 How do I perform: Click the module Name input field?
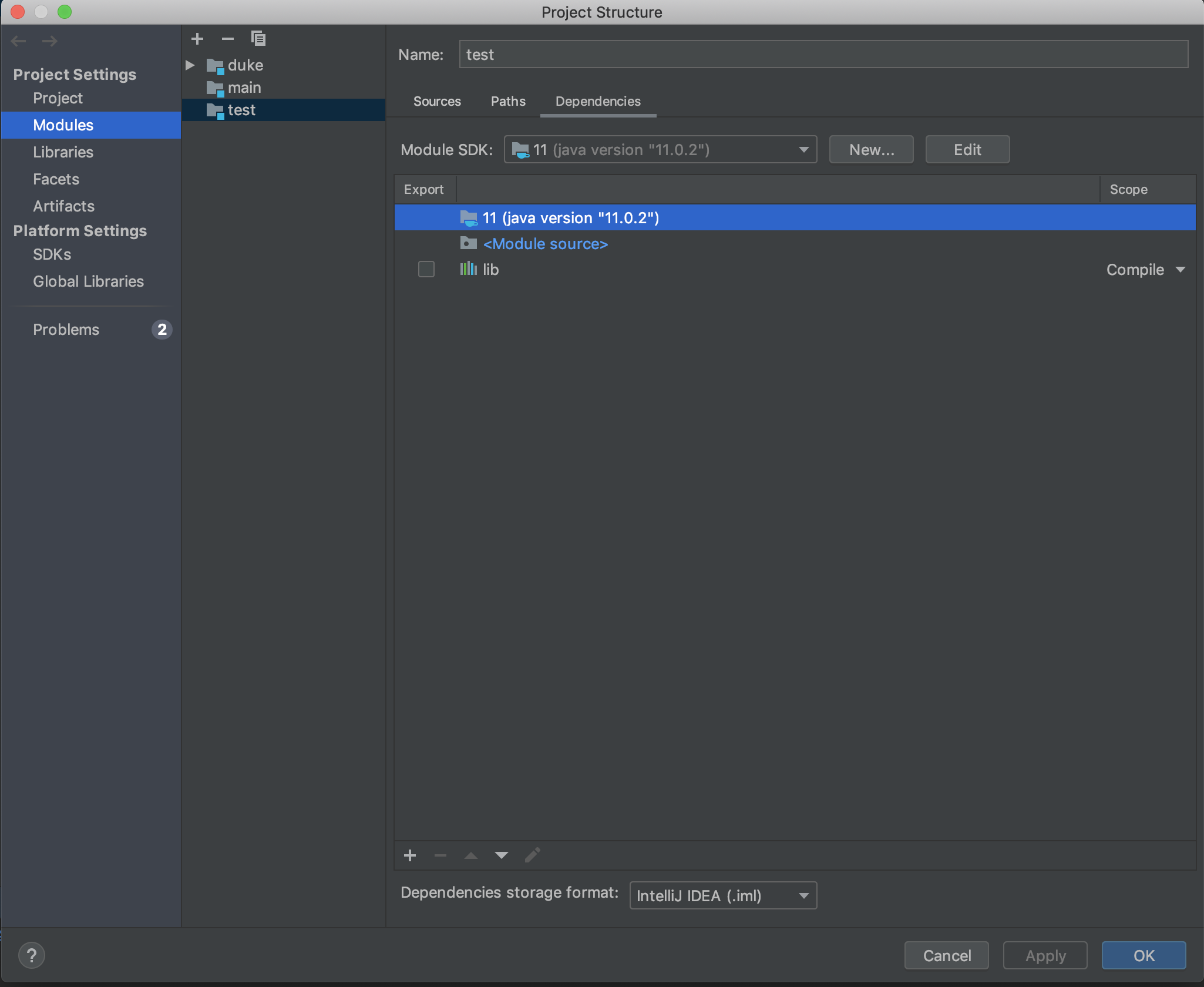pos(822,55)
